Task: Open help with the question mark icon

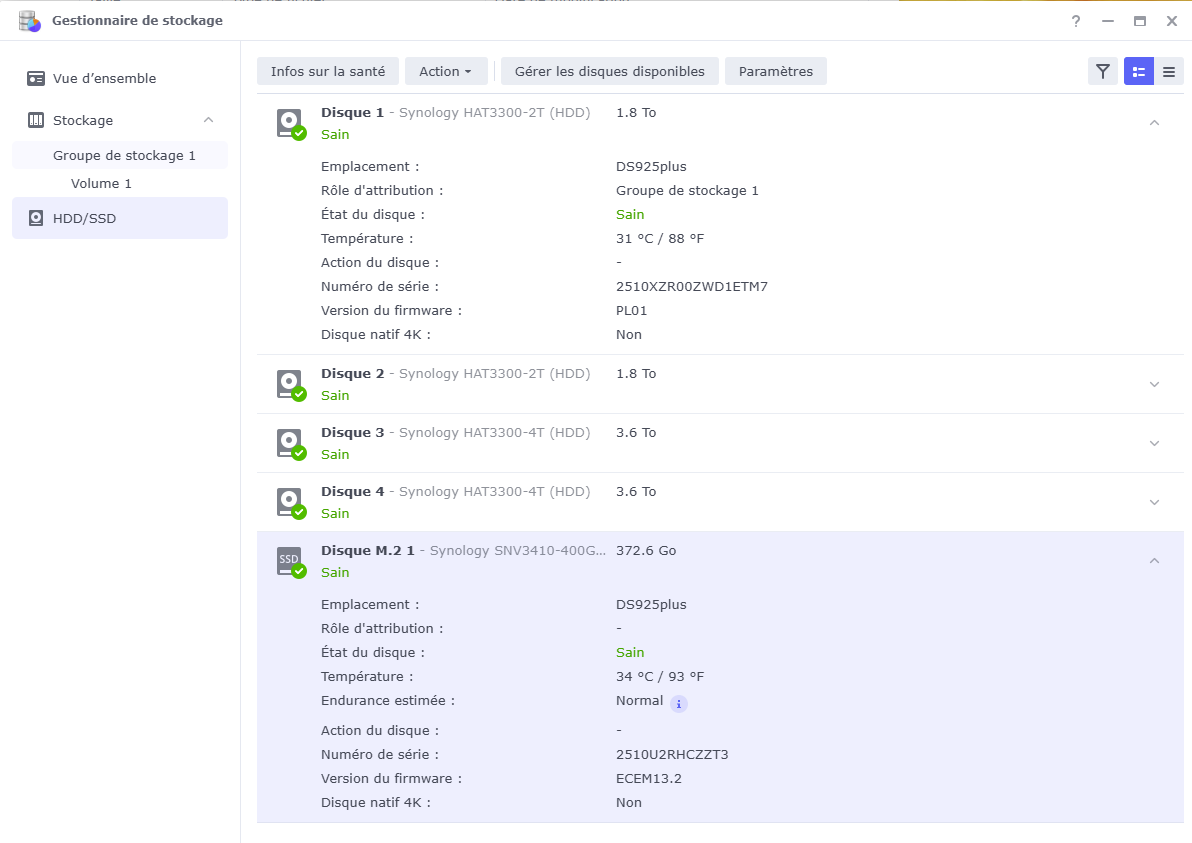Action: coord(1076,21)
